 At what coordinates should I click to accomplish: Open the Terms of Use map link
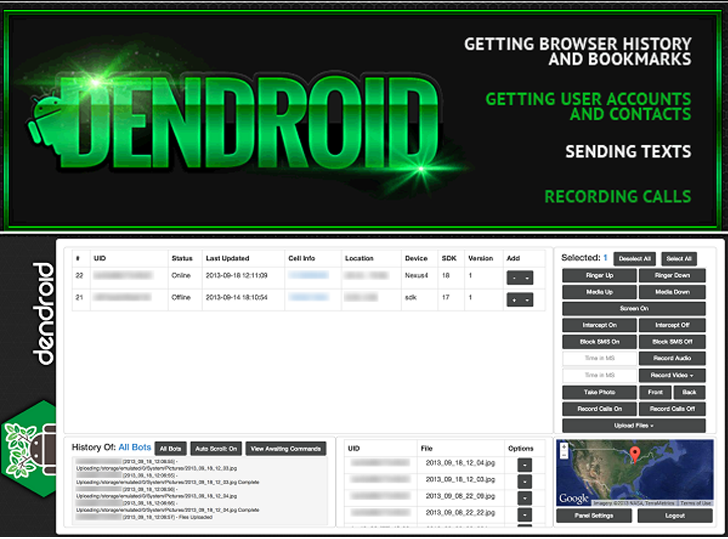point(696,503)
